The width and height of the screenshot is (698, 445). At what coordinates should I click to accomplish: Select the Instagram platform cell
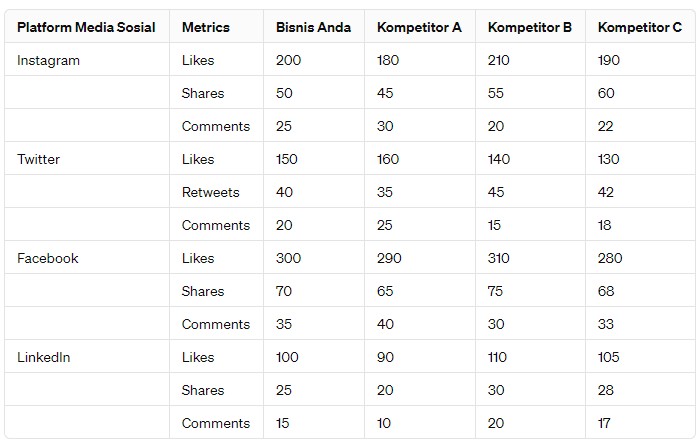[x=48, y=60]
